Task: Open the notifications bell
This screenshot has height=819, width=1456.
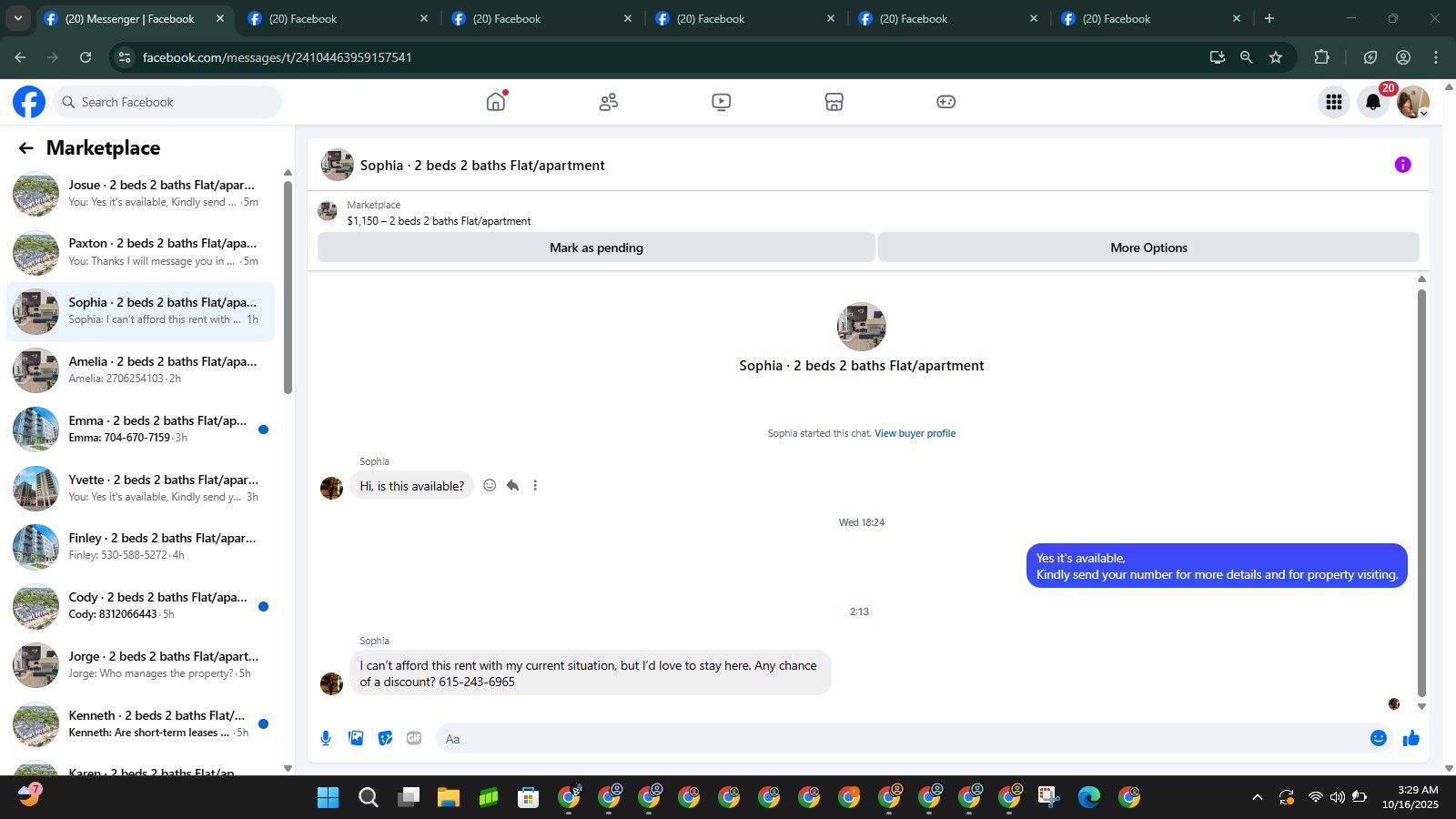Action: (x=1373, y=102)
